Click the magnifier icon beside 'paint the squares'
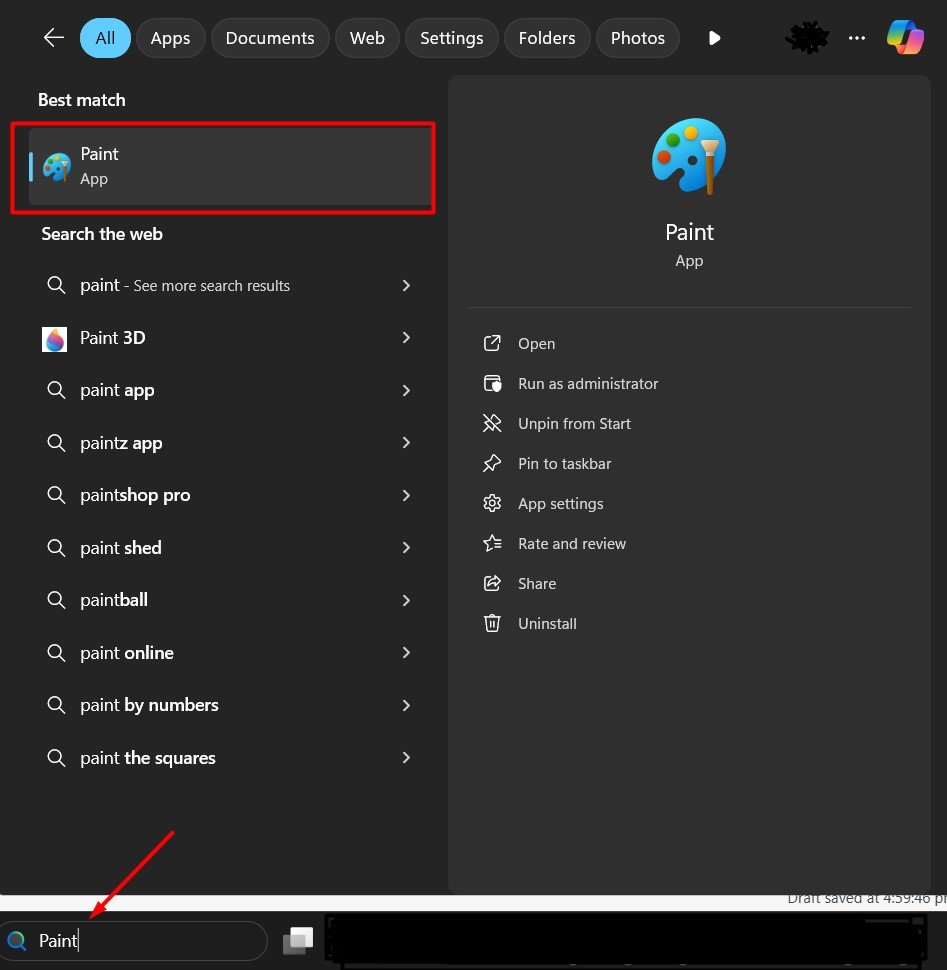The height and width of the screenshot is (970, 947). (56, 757)
